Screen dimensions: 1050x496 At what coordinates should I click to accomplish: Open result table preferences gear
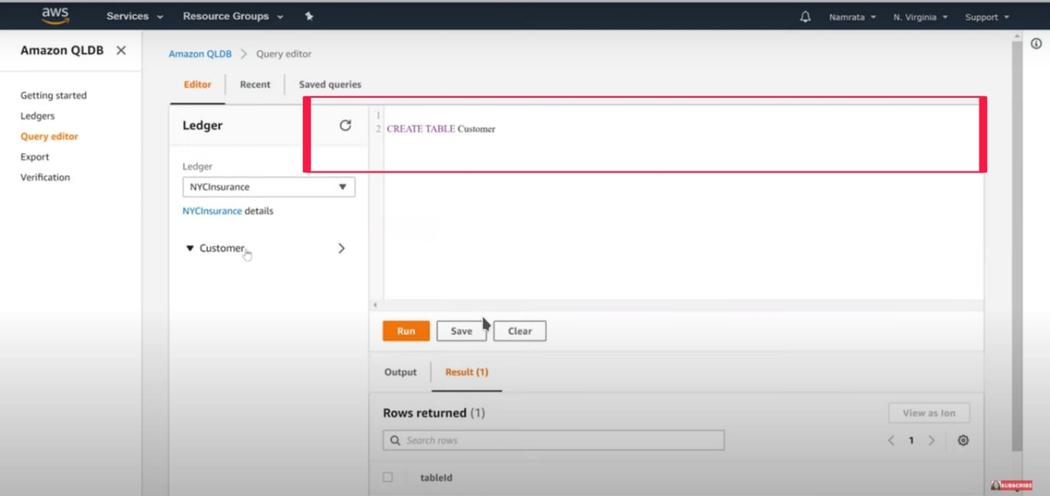pos(963,440)
